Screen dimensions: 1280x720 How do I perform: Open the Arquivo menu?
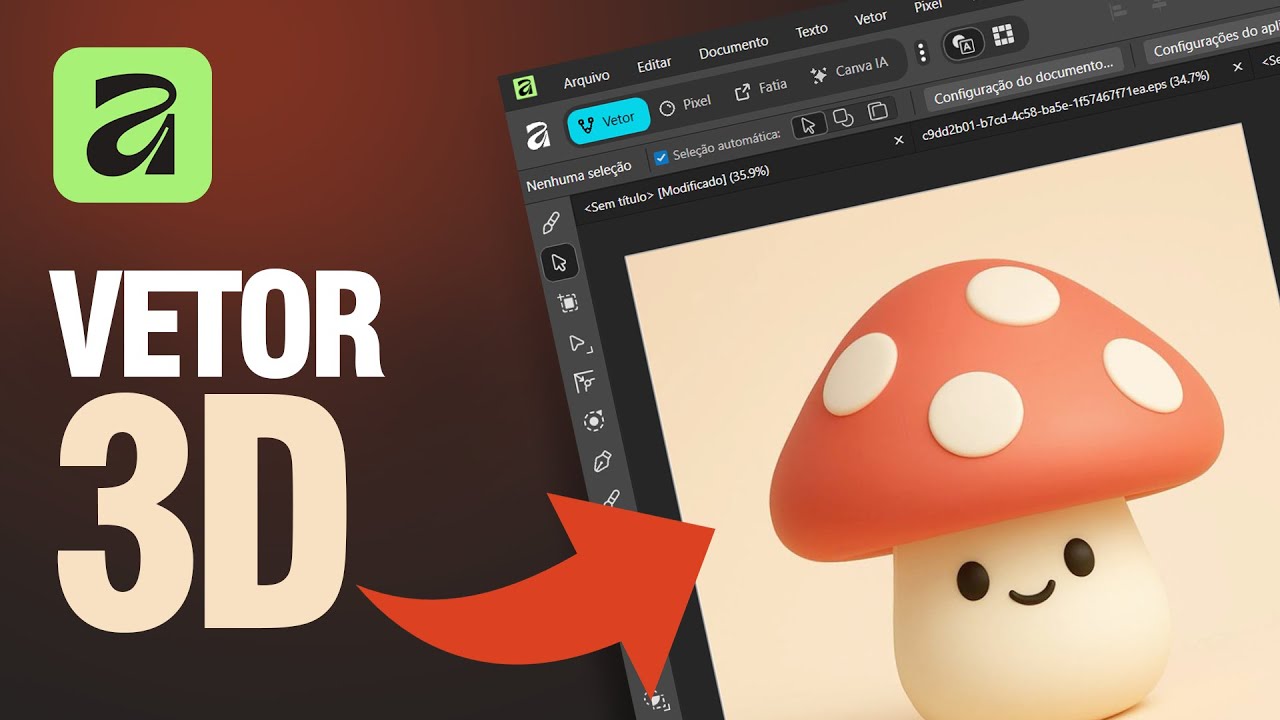pos(586,80)
